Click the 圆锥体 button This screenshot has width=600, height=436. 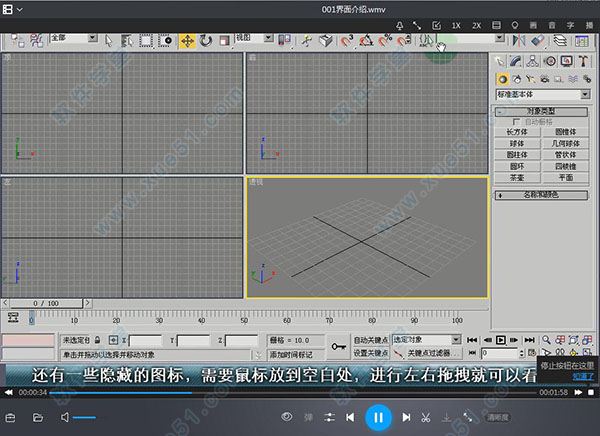point(566,132)
